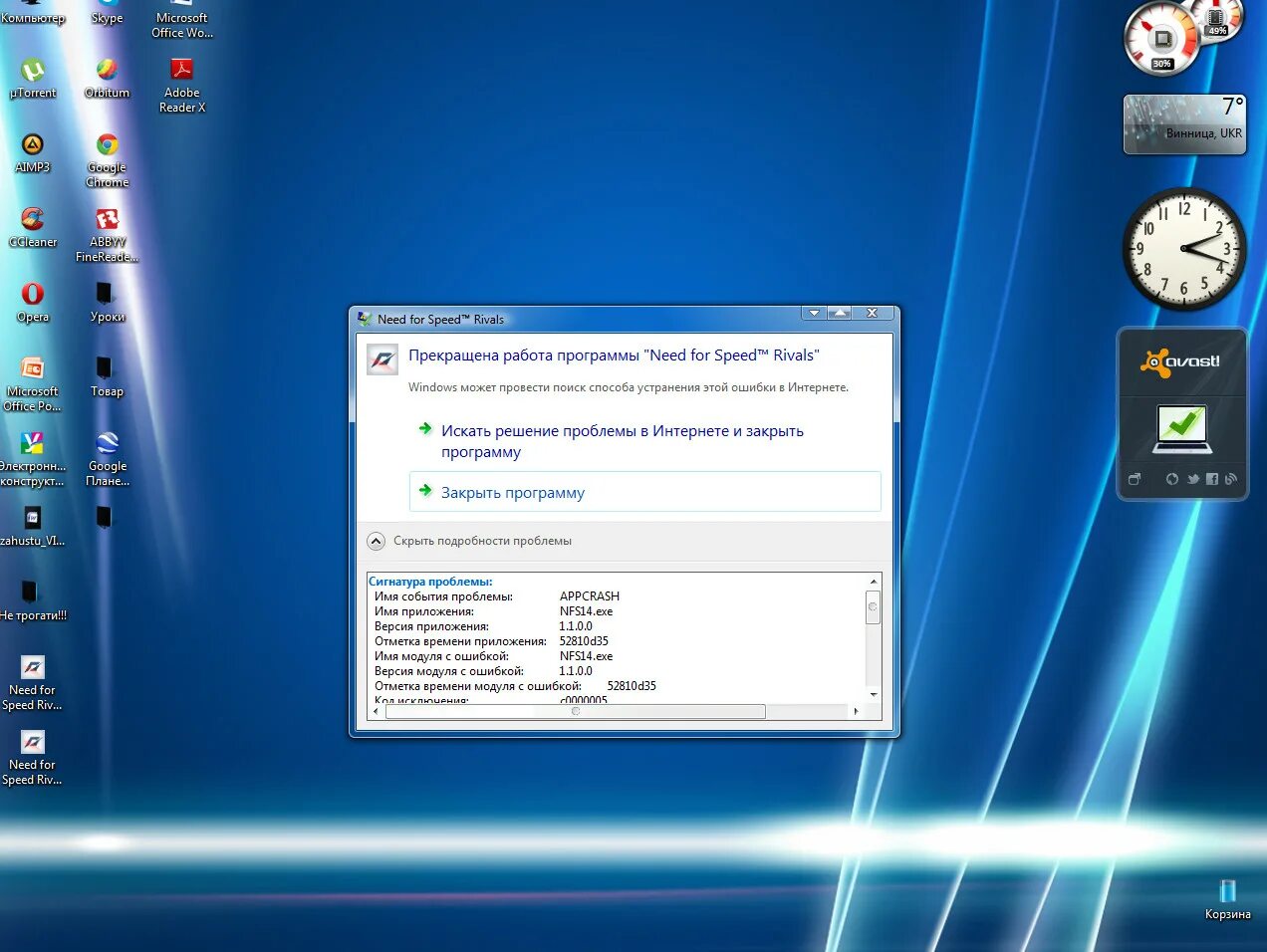Screen dimensions: 1267x952
Task: Click the Twitter icon in avast gadget
Action: pyautogui.click(x=1193, y=479)
